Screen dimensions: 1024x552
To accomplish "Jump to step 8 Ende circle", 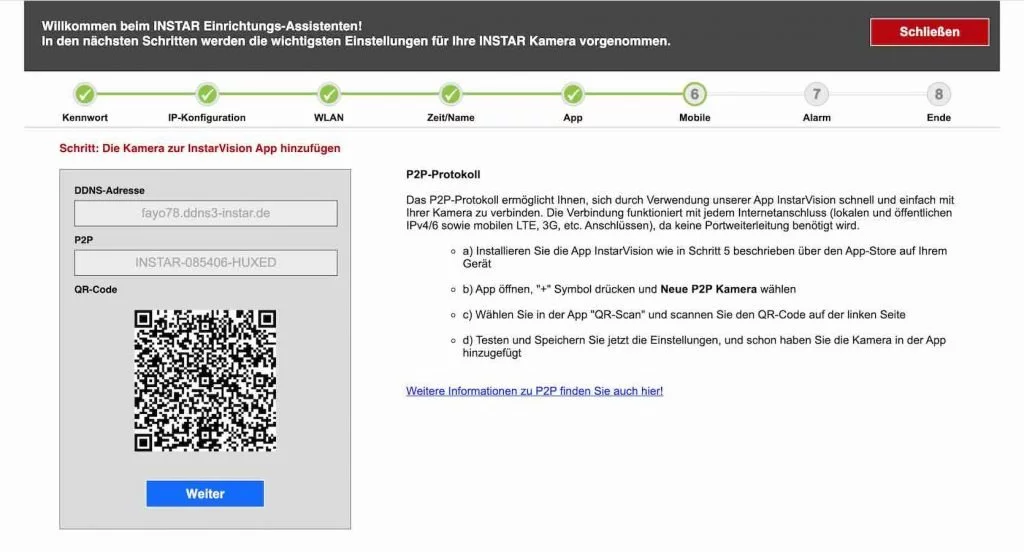I will coord(938,94).
